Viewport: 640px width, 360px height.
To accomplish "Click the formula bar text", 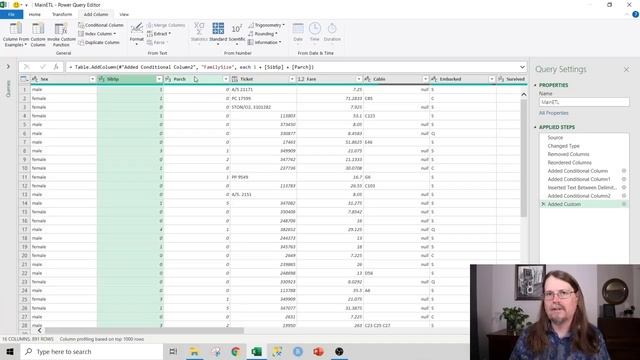I will point(194,67).
